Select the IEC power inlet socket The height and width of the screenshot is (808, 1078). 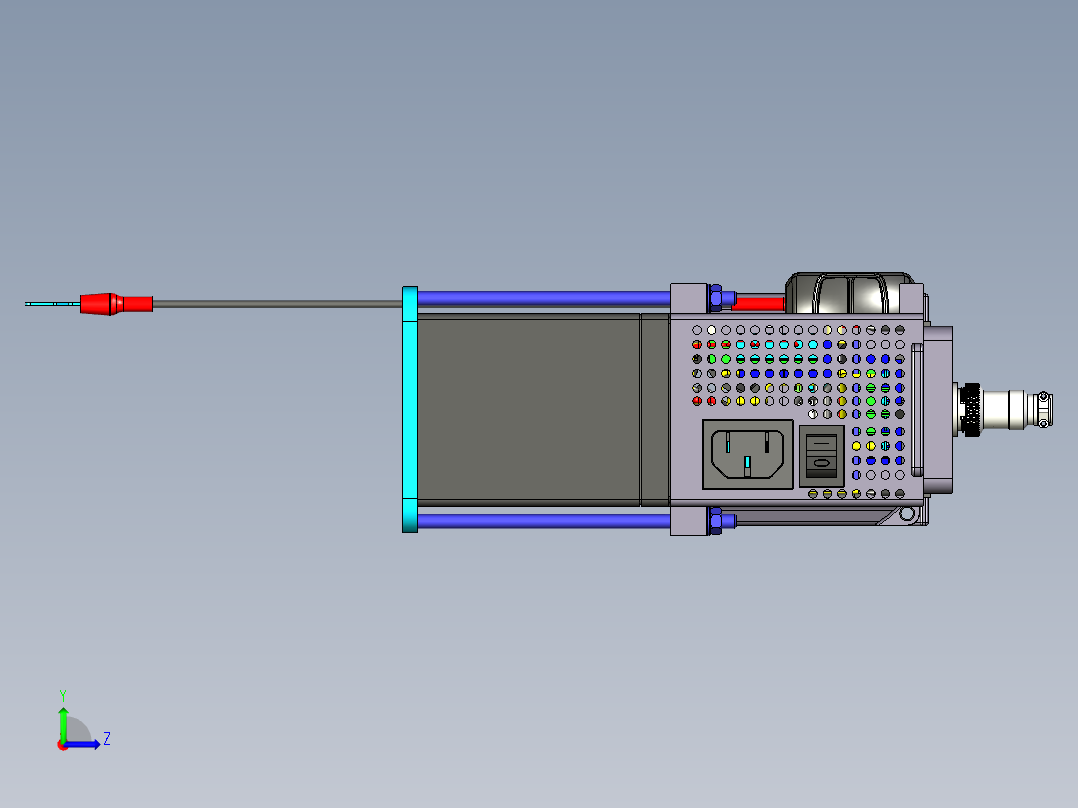pos(747,455)
